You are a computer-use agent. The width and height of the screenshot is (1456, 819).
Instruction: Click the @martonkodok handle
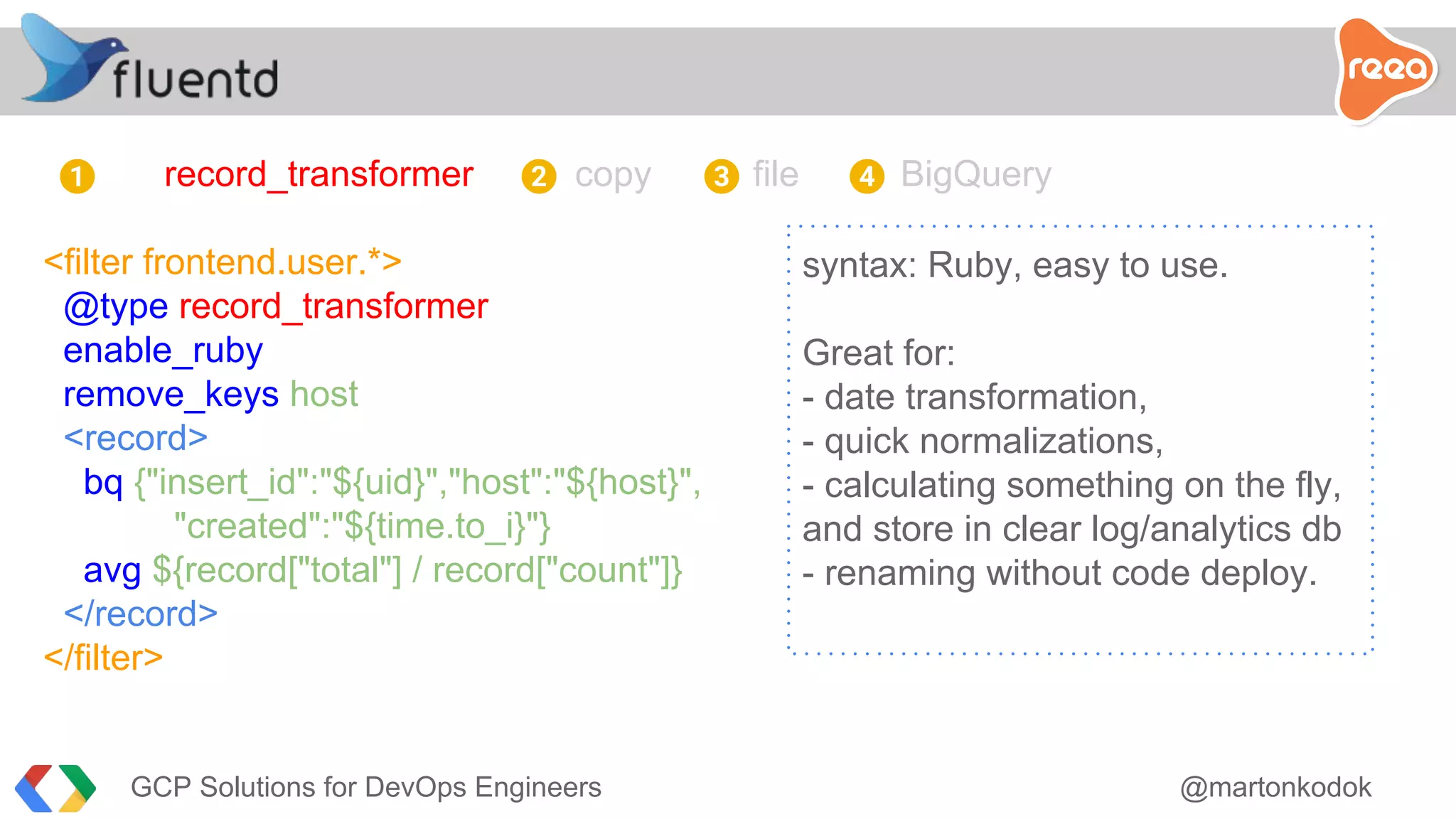pyautogui.click(x=1275, y=788)
